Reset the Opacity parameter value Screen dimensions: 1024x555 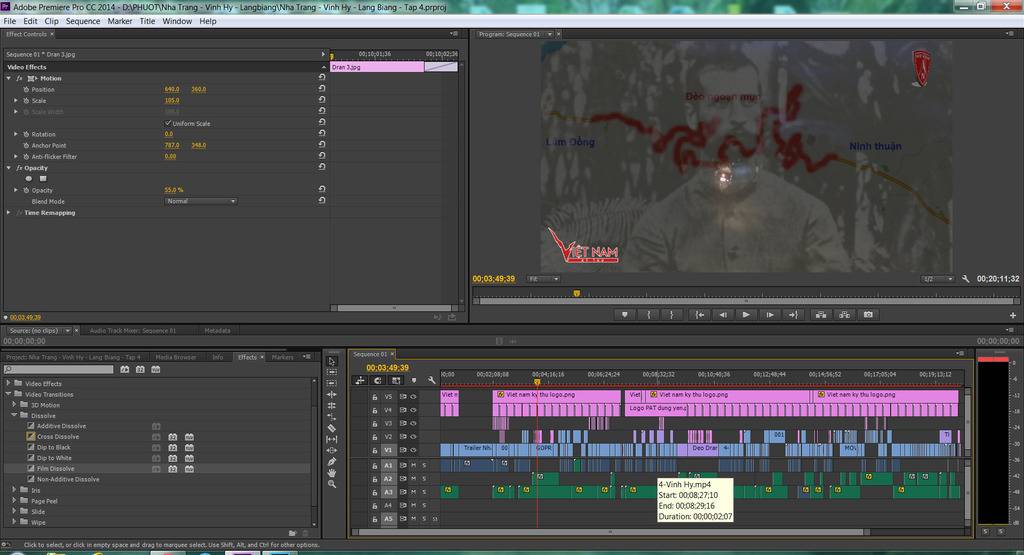(x=321, y=189)
